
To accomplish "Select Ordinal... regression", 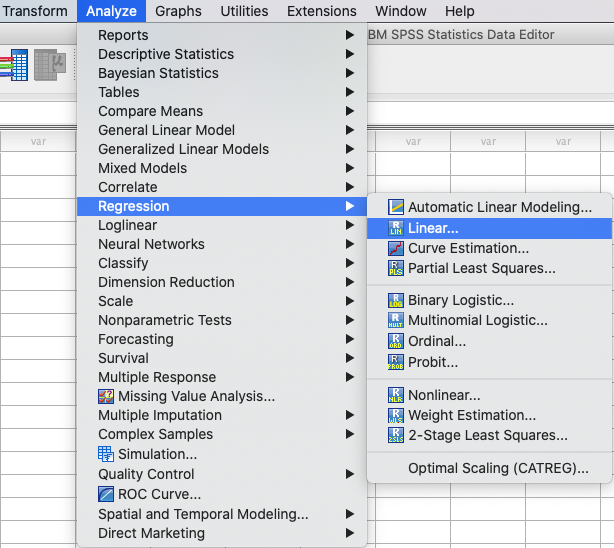I will point(489,341).
